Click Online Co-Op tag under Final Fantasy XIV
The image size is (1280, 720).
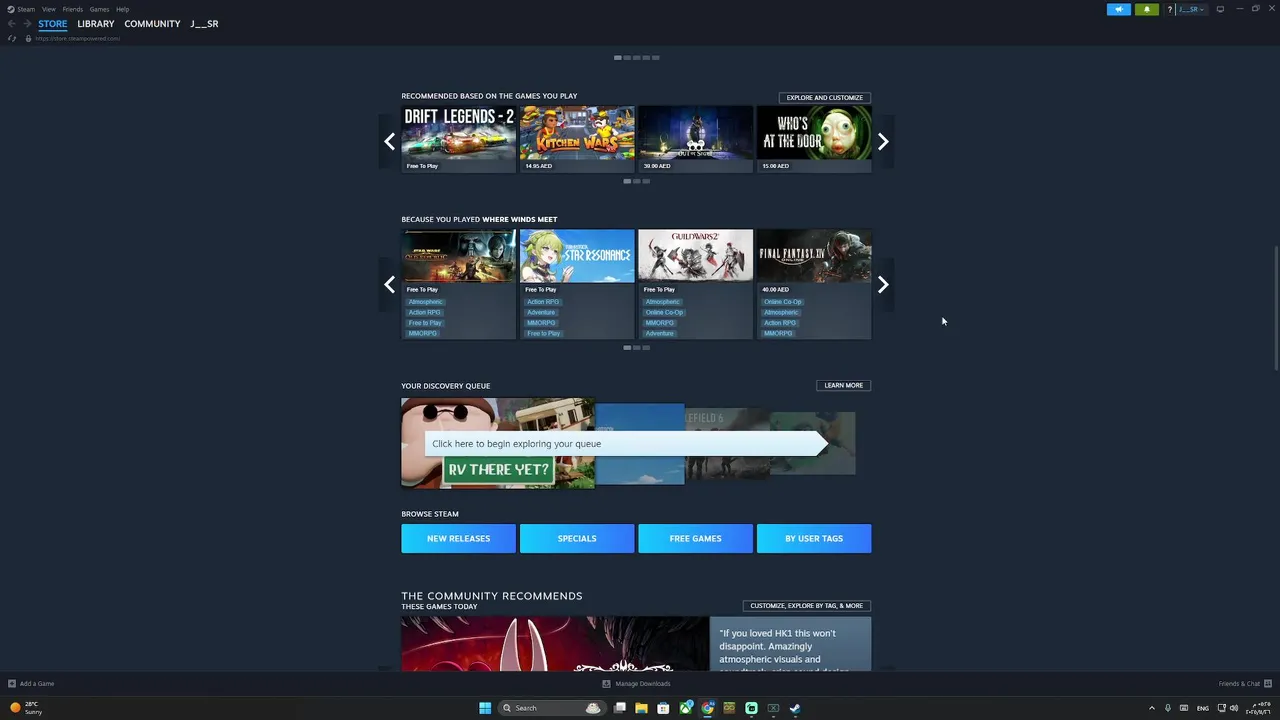point(782,302)
